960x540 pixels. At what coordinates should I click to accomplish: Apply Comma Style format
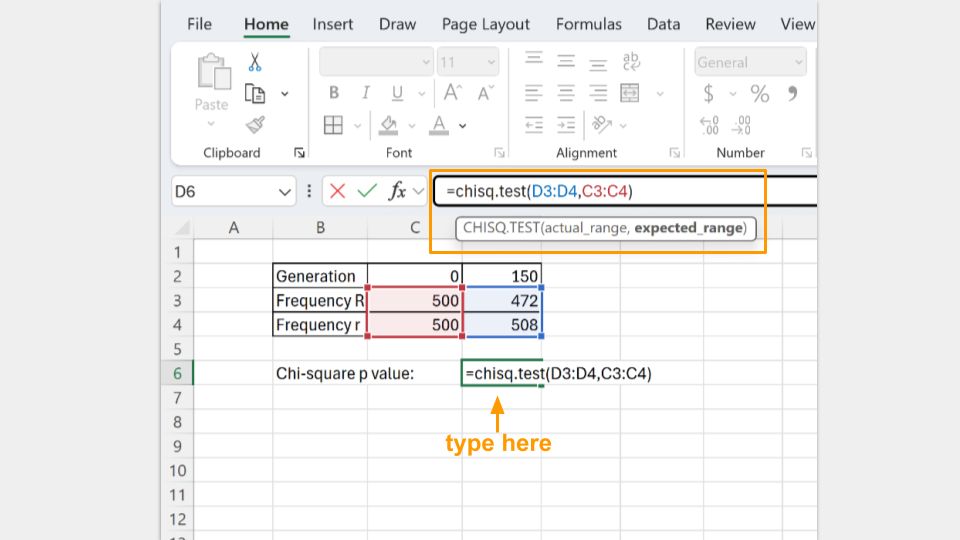(x=793, y=93)
